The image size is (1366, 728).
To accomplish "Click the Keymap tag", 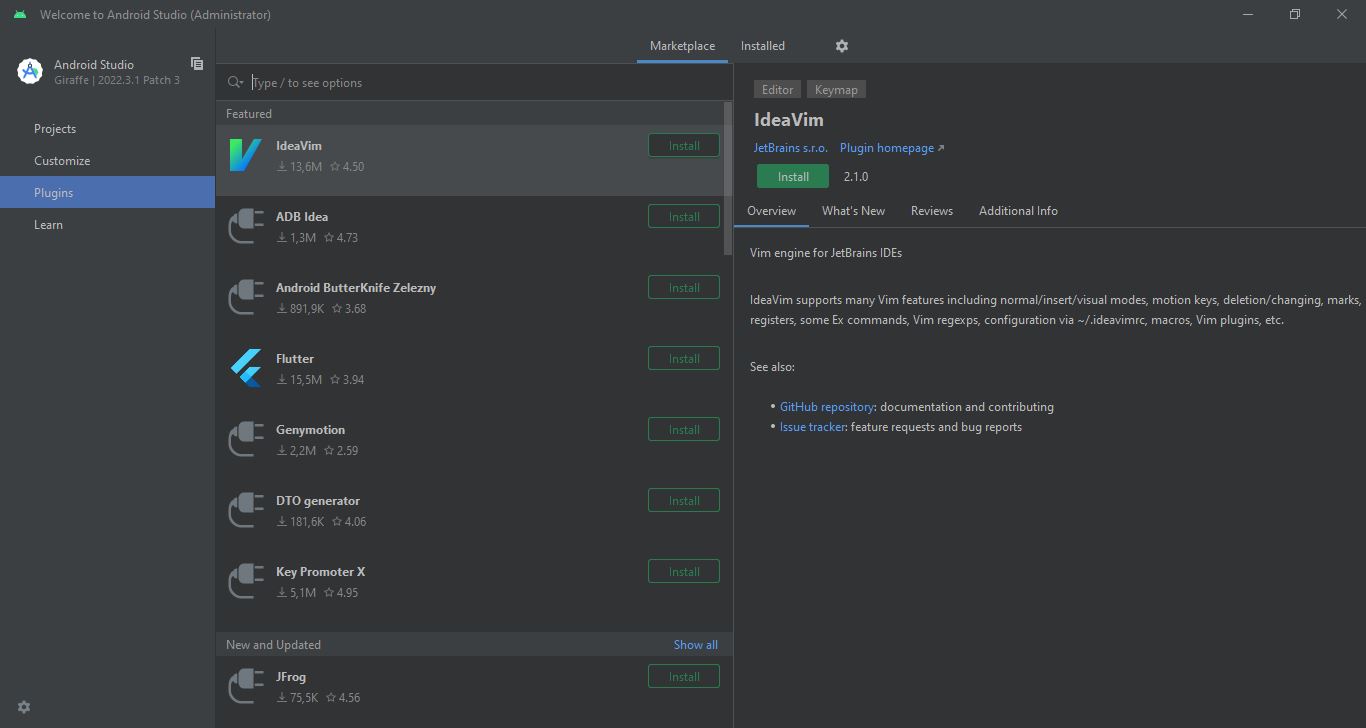I will pos(836,90).
